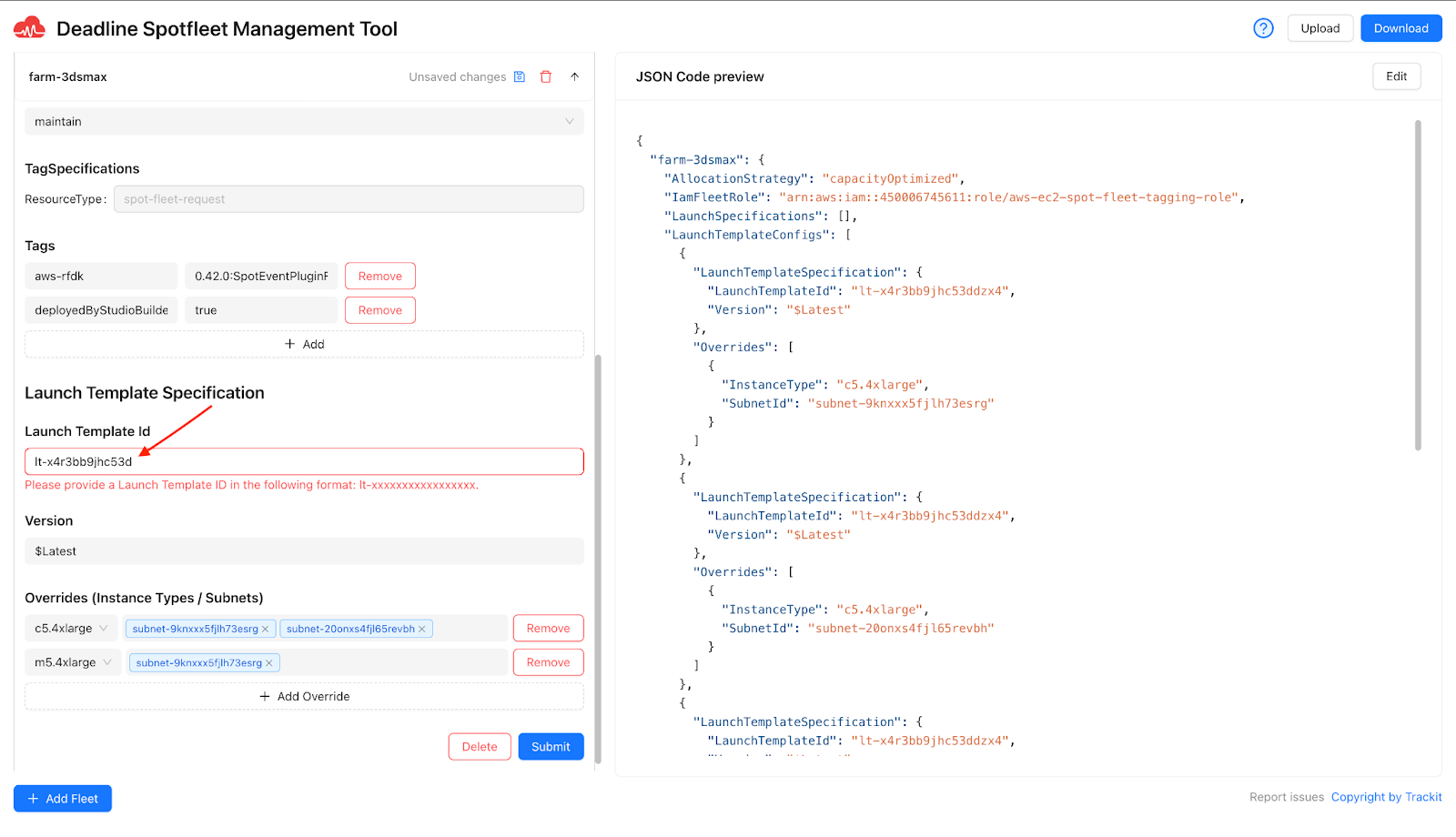Click Overrides (Instance Types / Subnets) label
Image resolution: width=1456 pixels, height=837 pixels.
(144, 599)
